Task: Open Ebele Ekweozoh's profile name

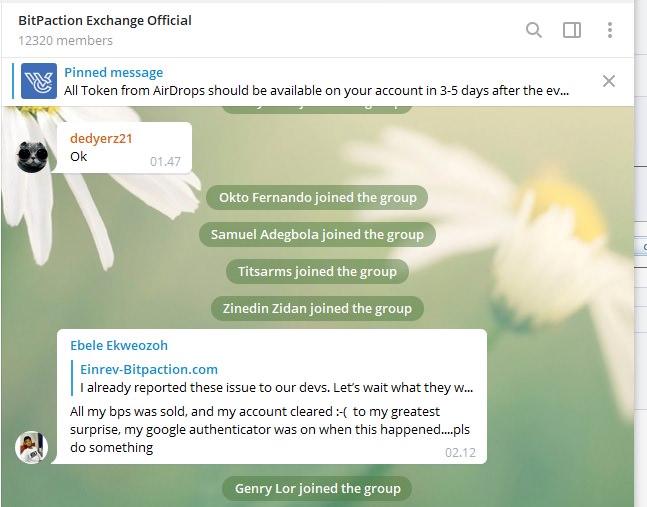Action: tap(119, 345)
